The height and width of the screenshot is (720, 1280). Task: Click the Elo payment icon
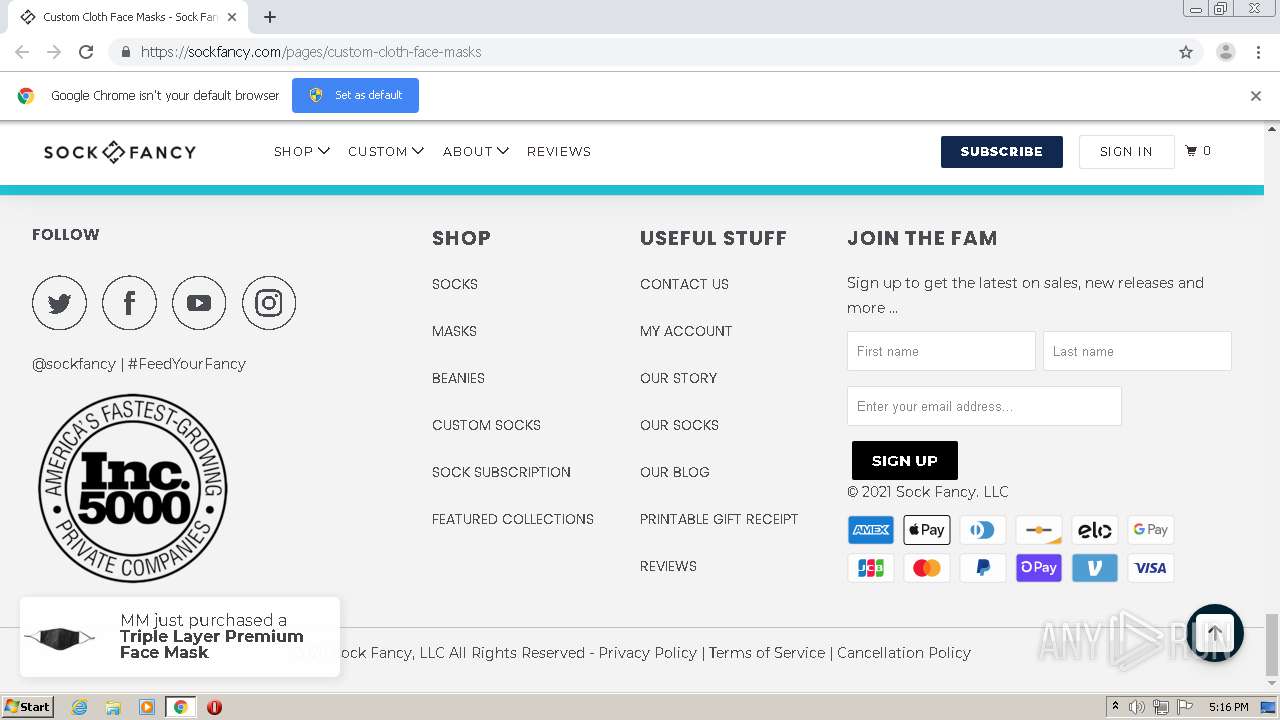tap(1095, 530)
